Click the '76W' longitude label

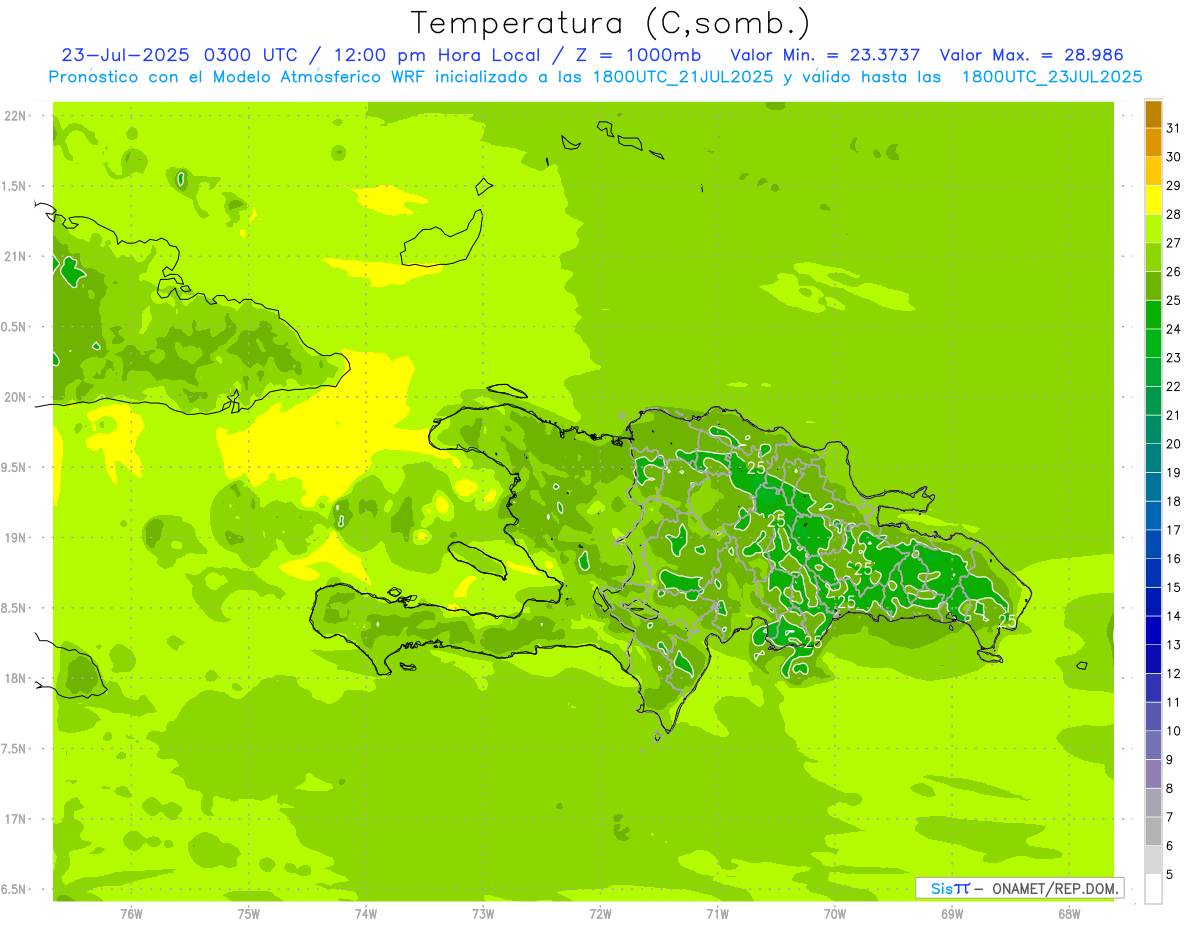click(131, 914)
